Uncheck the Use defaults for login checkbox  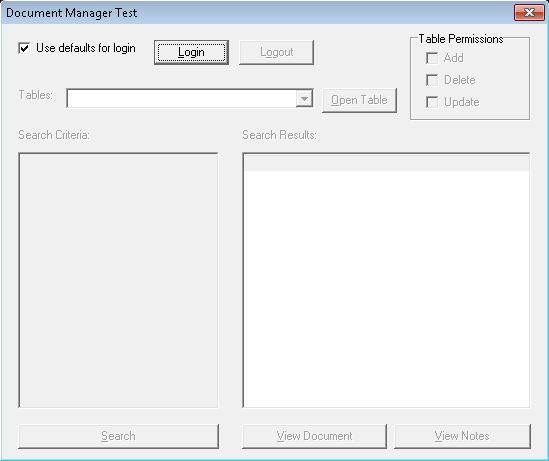(x=24, y=48)
